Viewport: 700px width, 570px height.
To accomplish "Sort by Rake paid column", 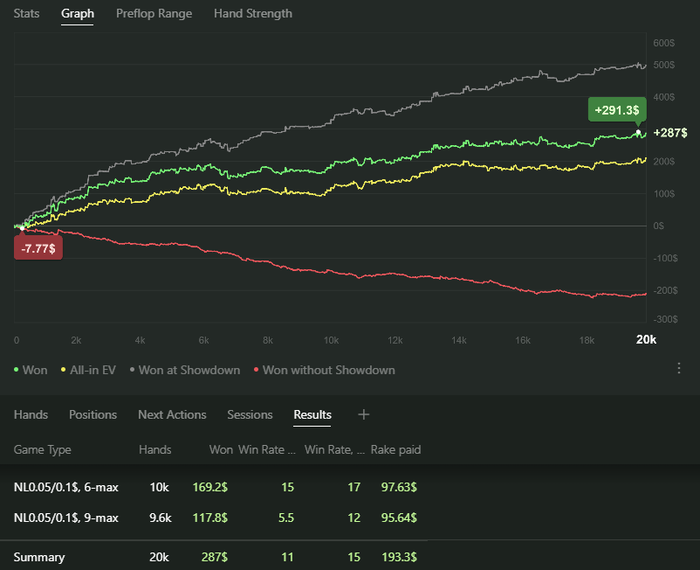I will coord(396,449).
